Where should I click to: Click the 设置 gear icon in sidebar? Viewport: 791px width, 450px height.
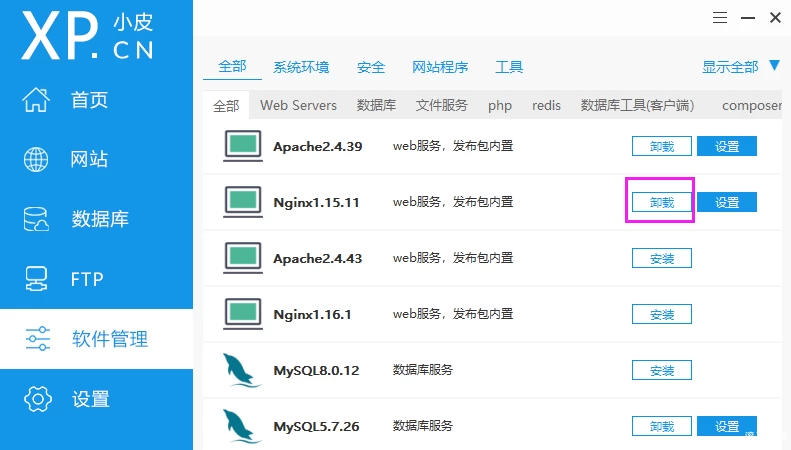(x=38, y=399)
